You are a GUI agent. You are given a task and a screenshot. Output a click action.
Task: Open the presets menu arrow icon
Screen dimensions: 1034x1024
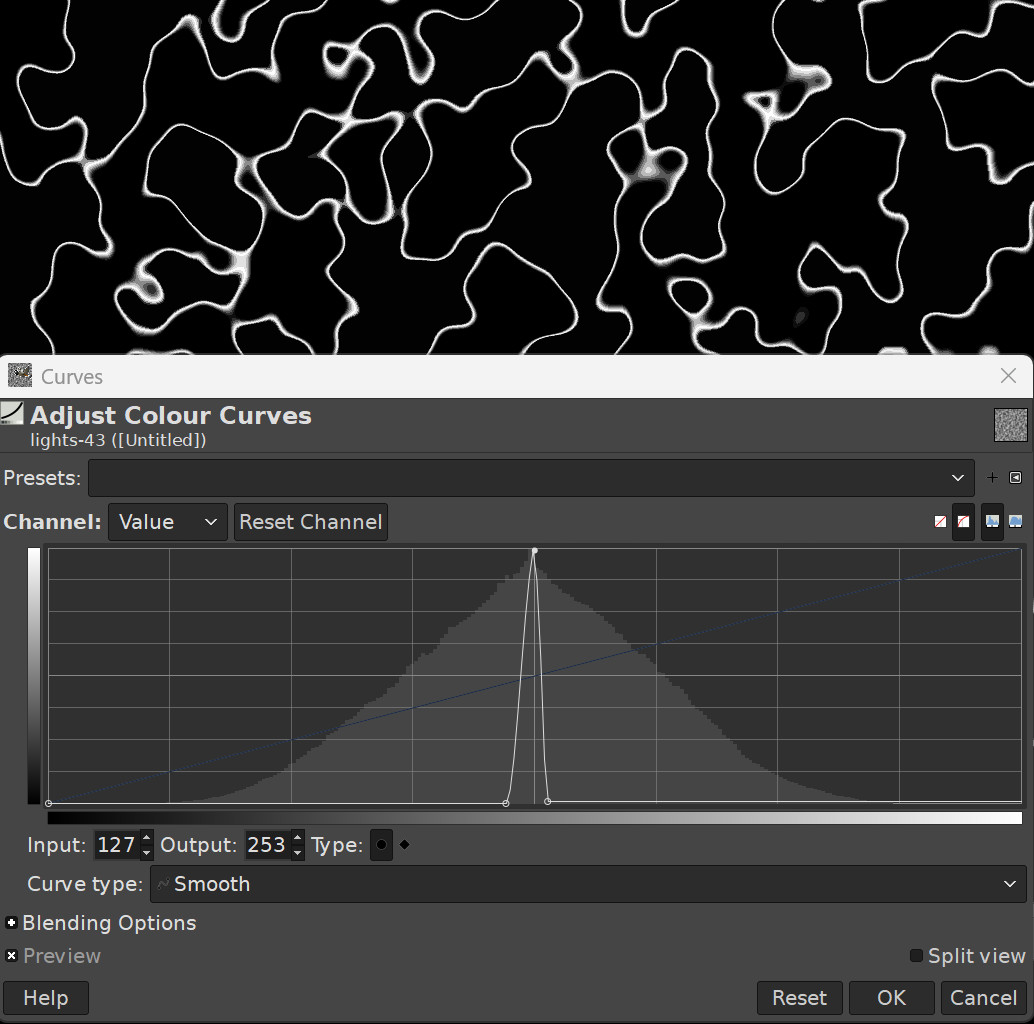pyautogui.click(x=1015, y=478)
